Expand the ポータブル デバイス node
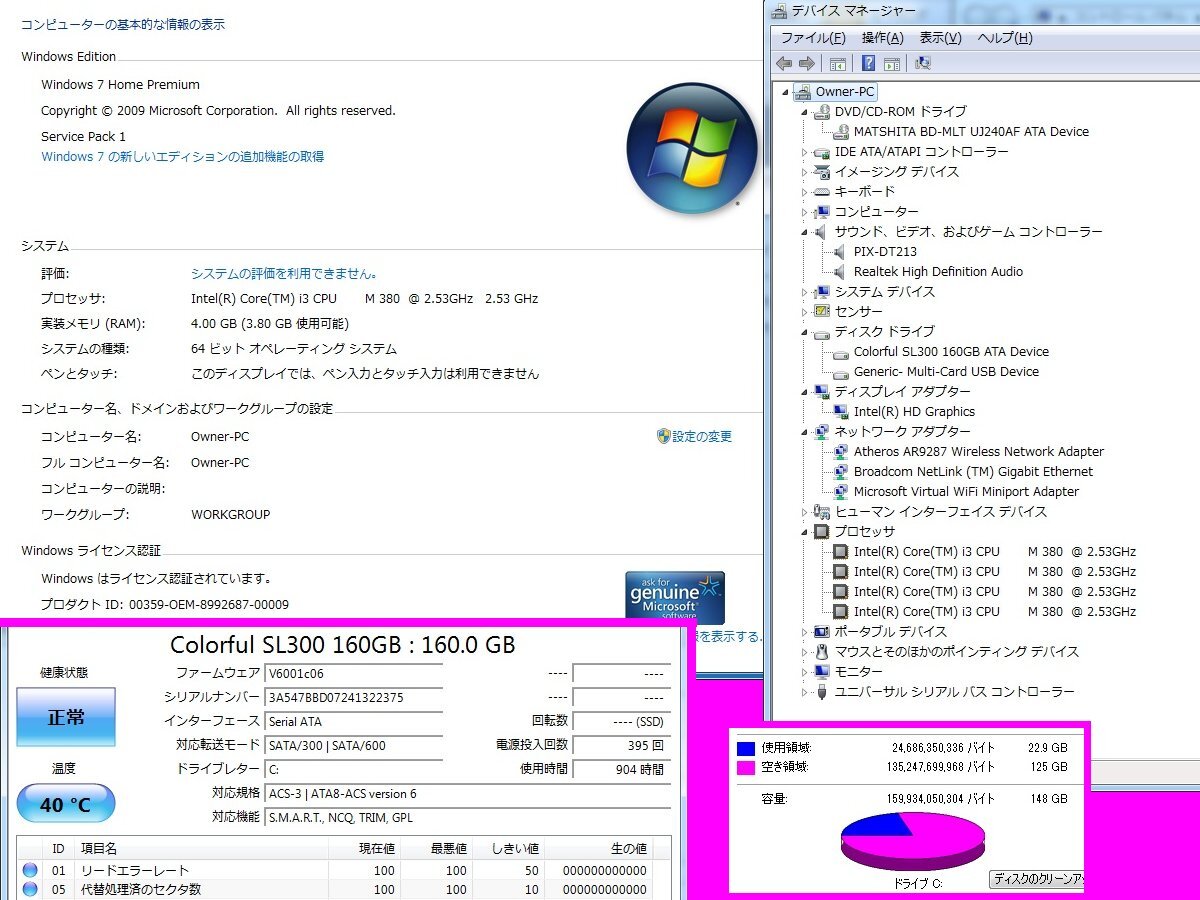The height and width of the screenshot is (900, 1200). (805, 632)
